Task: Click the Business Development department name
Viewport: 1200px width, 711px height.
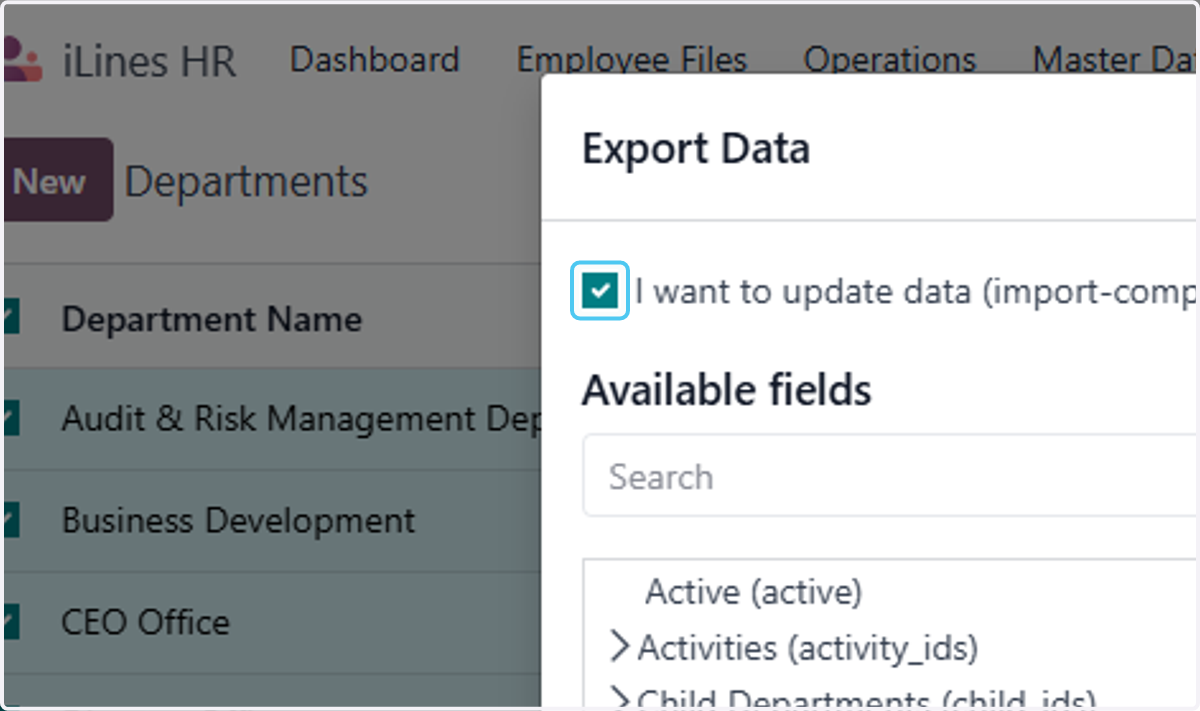Action: click(x=238, y=520)
